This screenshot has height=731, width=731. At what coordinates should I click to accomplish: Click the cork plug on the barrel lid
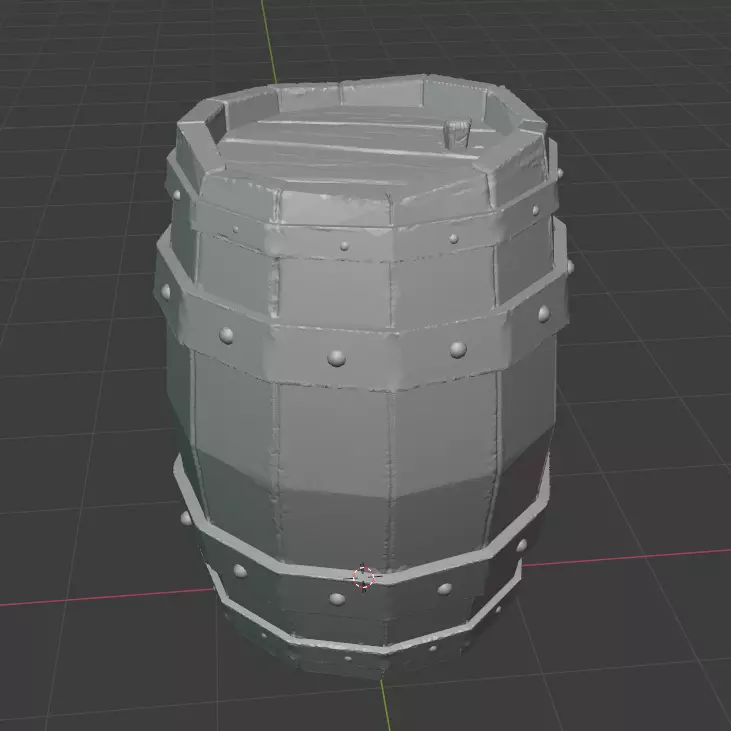pos(457,133)
